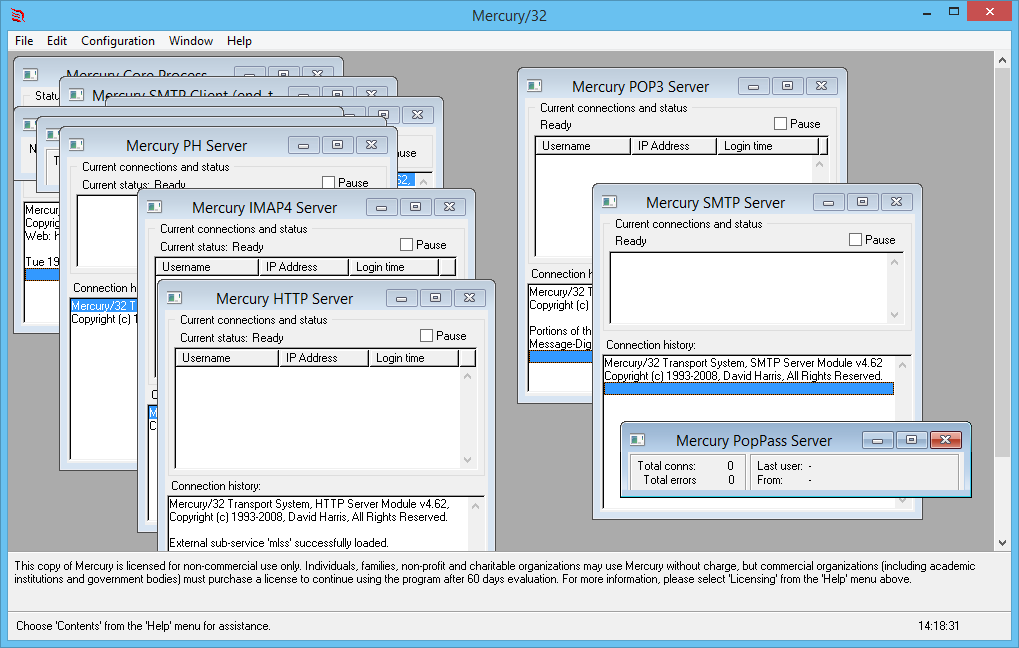Click the Mercury Core Process window icon
The width and height of the screenshot is (1019, 648).
pos(31,74)
